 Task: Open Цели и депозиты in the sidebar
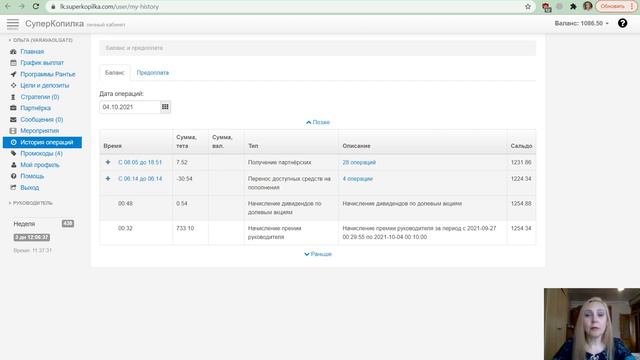point(44,85)
